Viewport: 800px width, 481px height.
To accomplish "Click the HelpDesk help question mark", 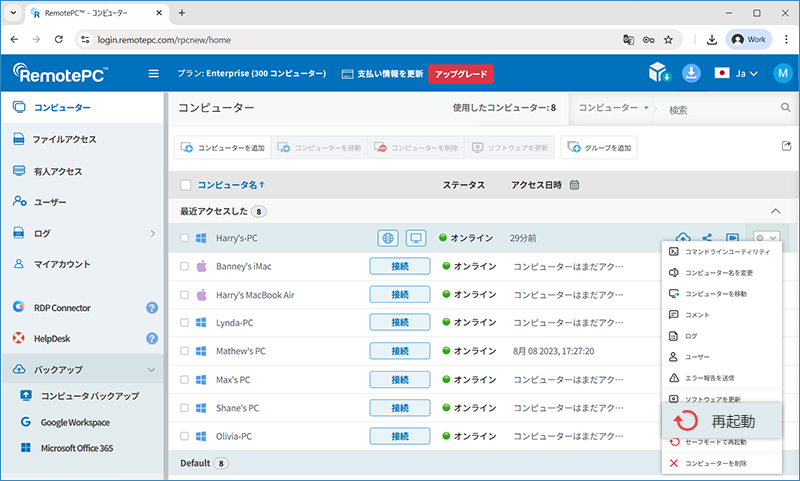I will [x=152, y=338].
